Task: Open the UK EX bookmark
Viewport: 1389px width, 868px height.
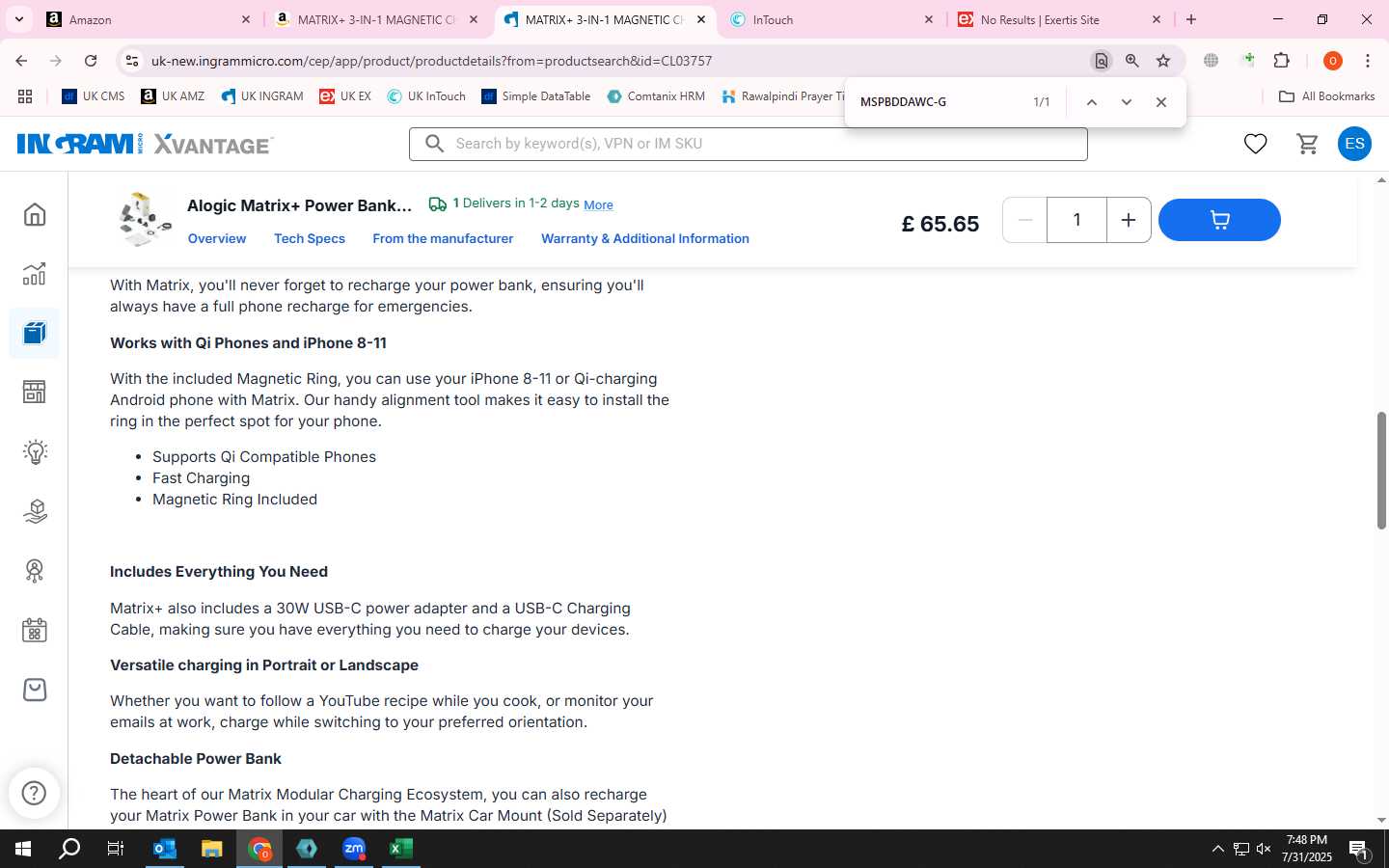Action: point(345,96)
